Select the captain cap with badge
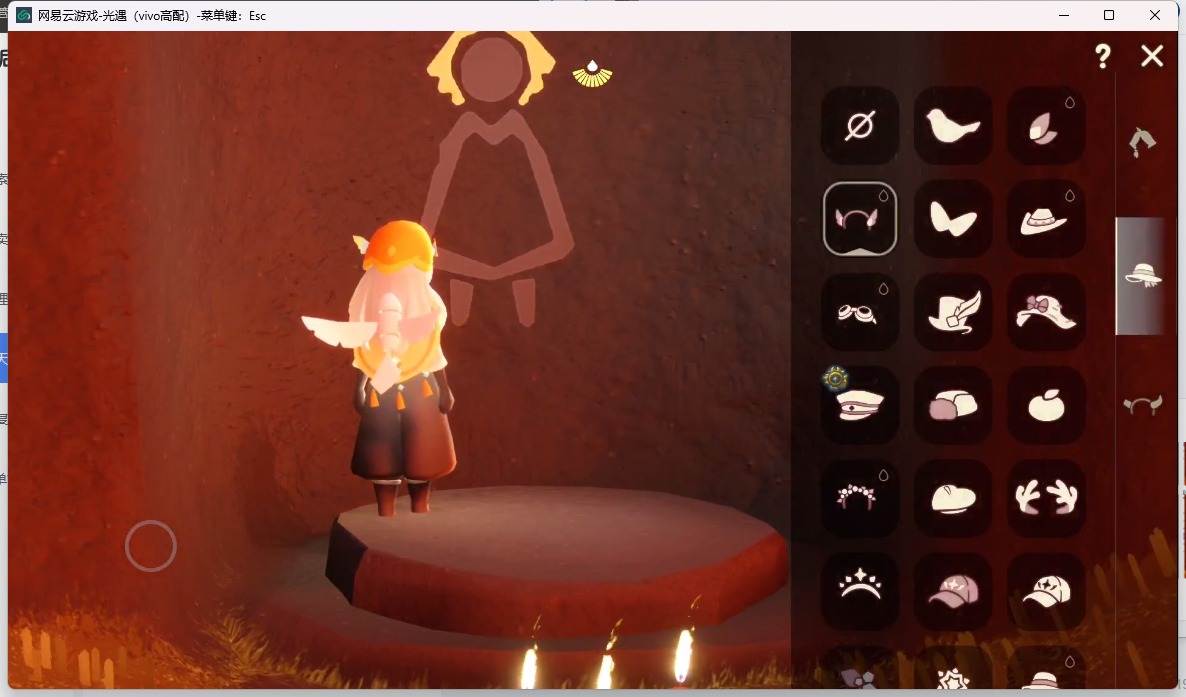Viewport: 1186px width, 697px height. 860,405
